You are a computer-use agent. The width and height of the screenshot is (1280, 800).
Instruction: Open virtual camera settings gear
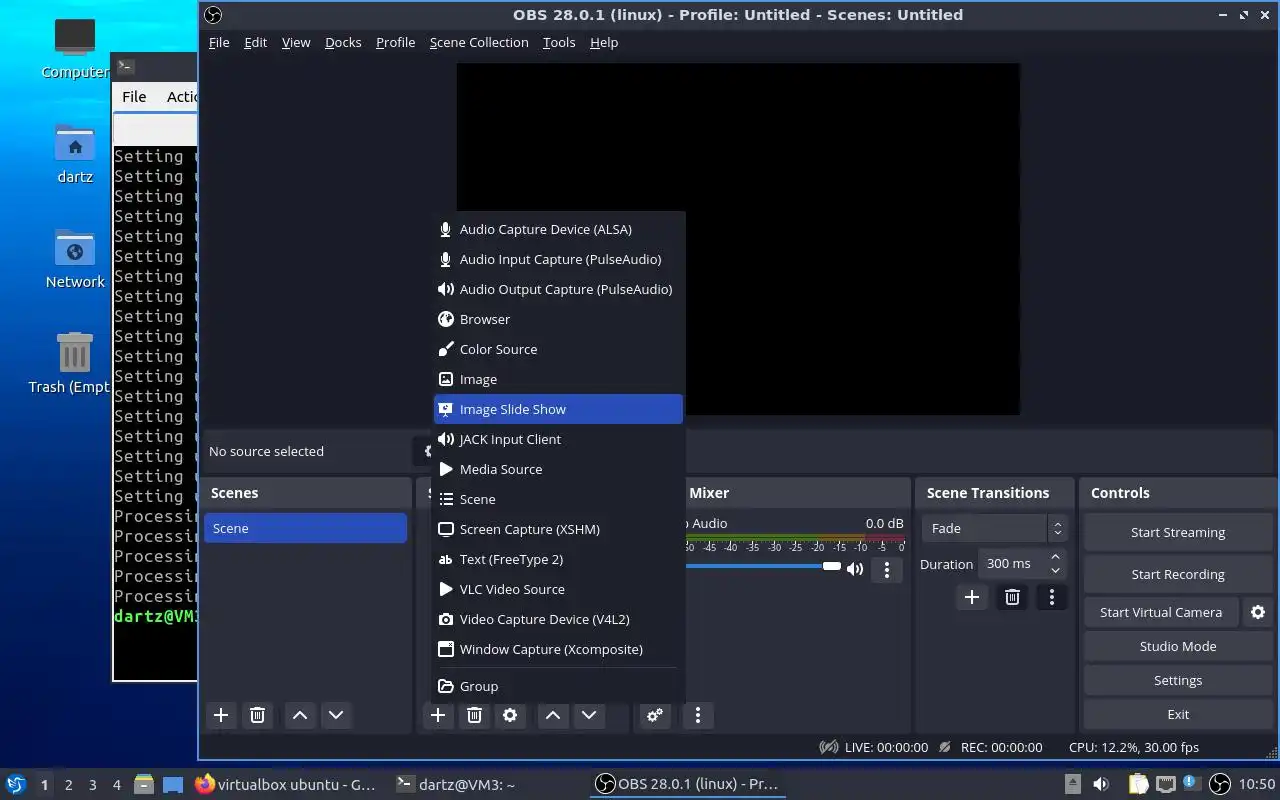[x=1258, y=612]
